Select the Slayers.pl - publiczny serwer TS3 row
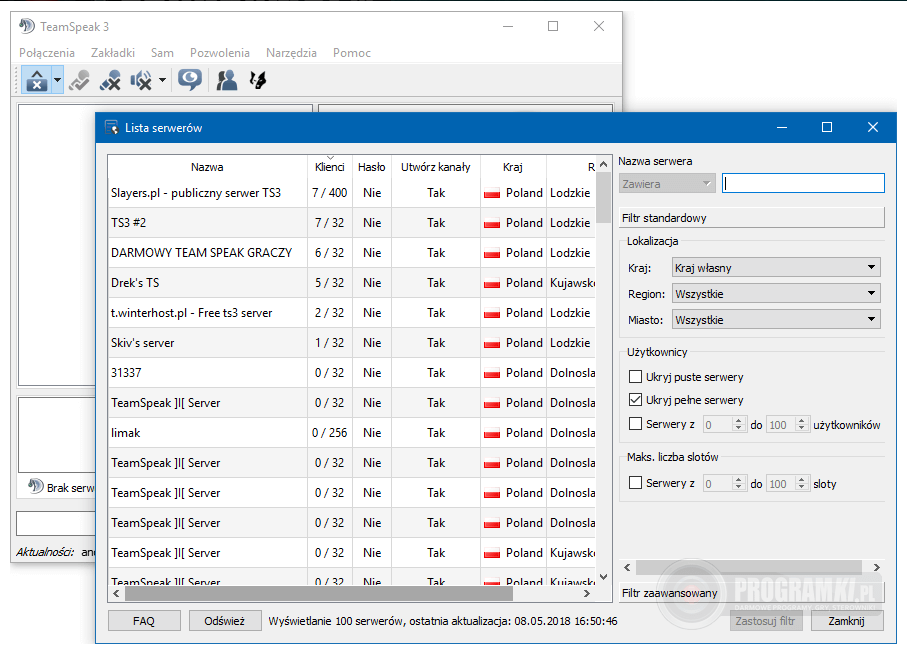Viewport: 907px width, 653px height. point(352,193)
